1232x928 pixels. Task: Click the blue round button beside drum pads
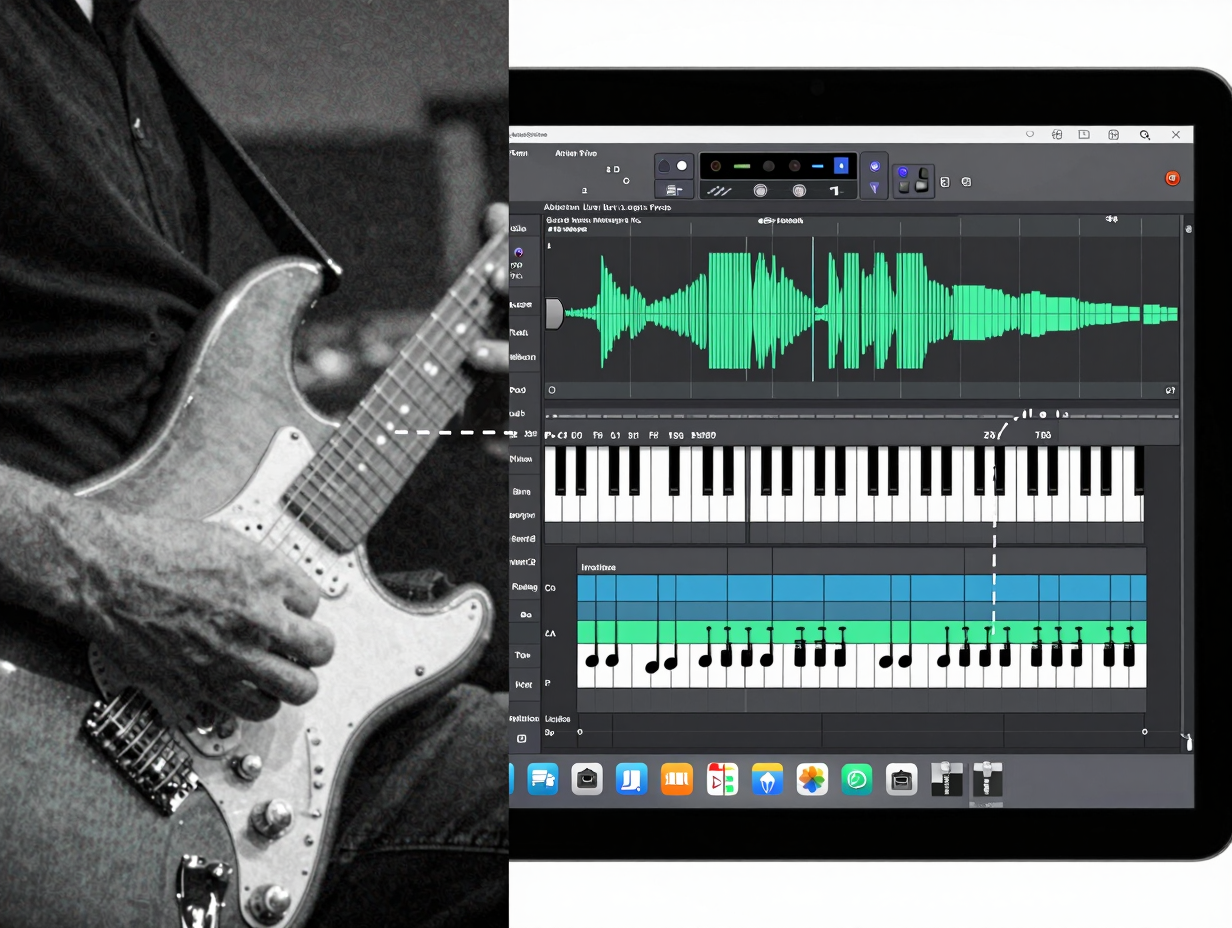(x=902, y=171)
